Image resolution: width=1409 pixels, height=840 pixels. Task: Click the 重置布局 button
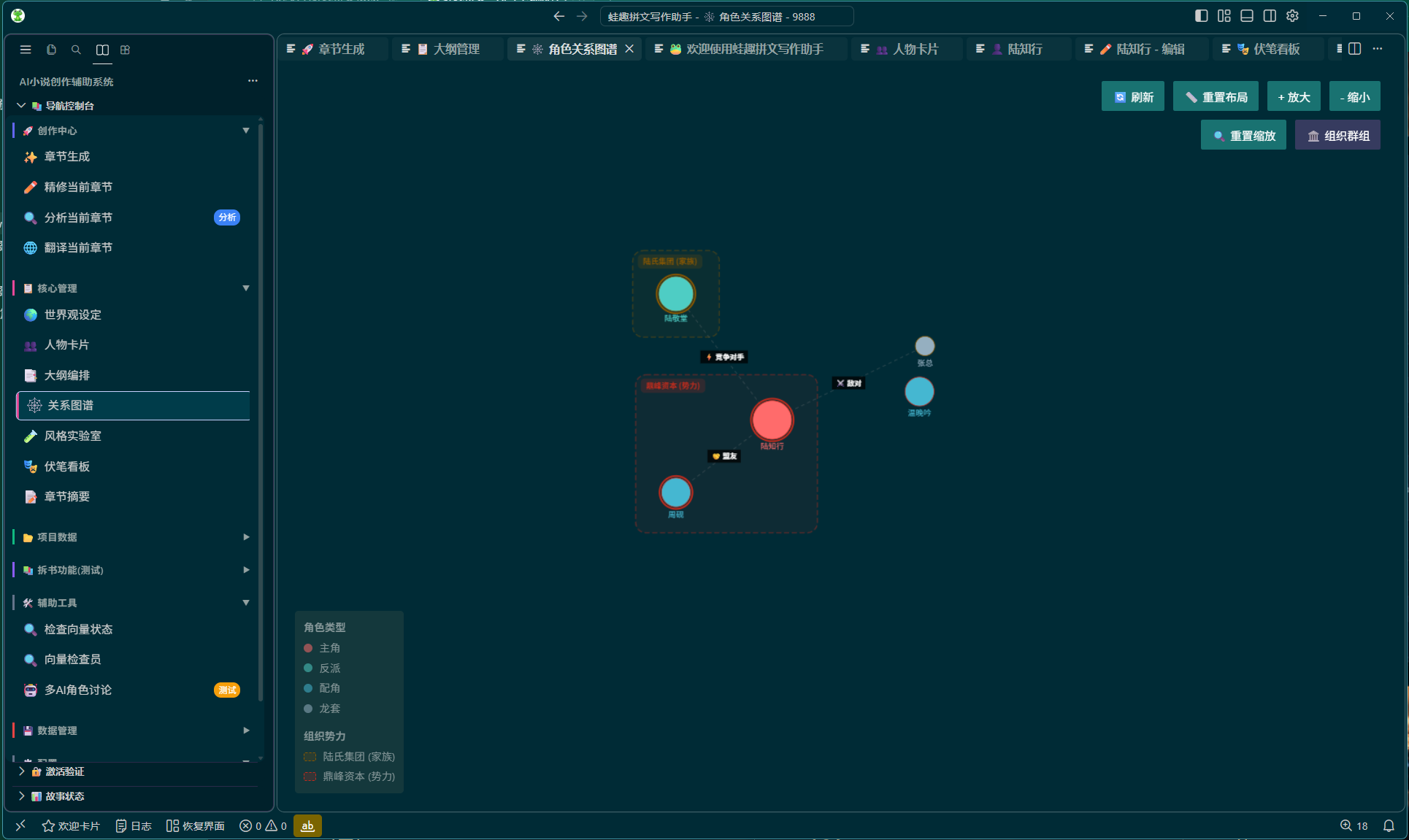(x=1216, y=96)
